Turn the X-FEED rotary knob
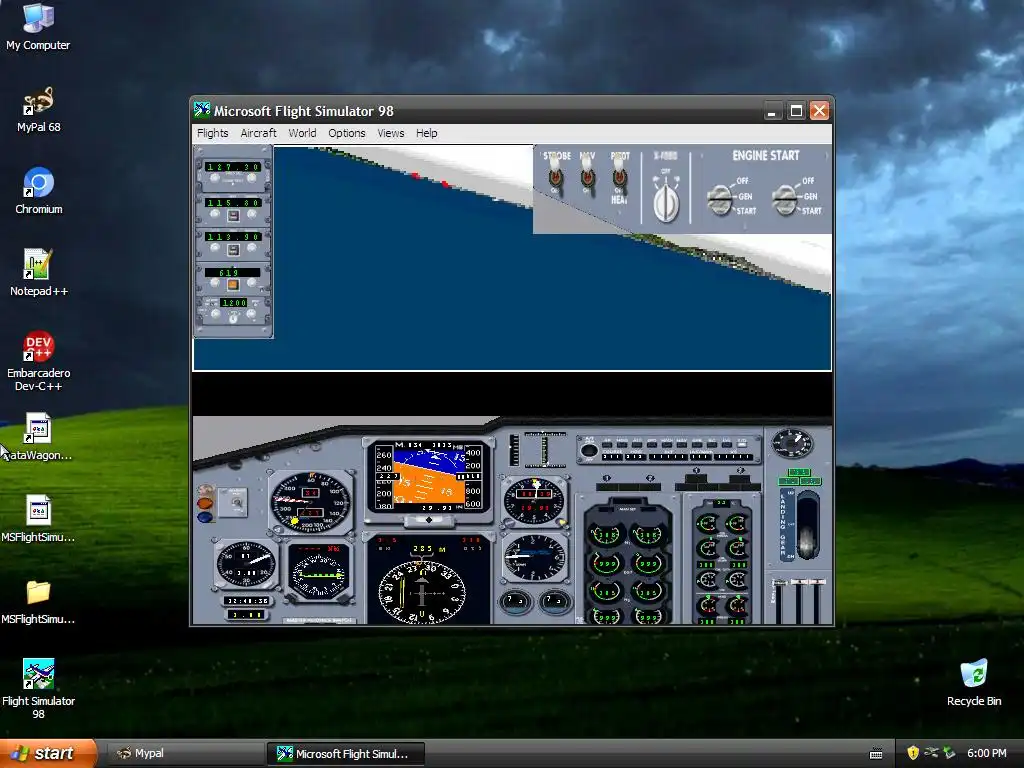 tap(666, 202)
